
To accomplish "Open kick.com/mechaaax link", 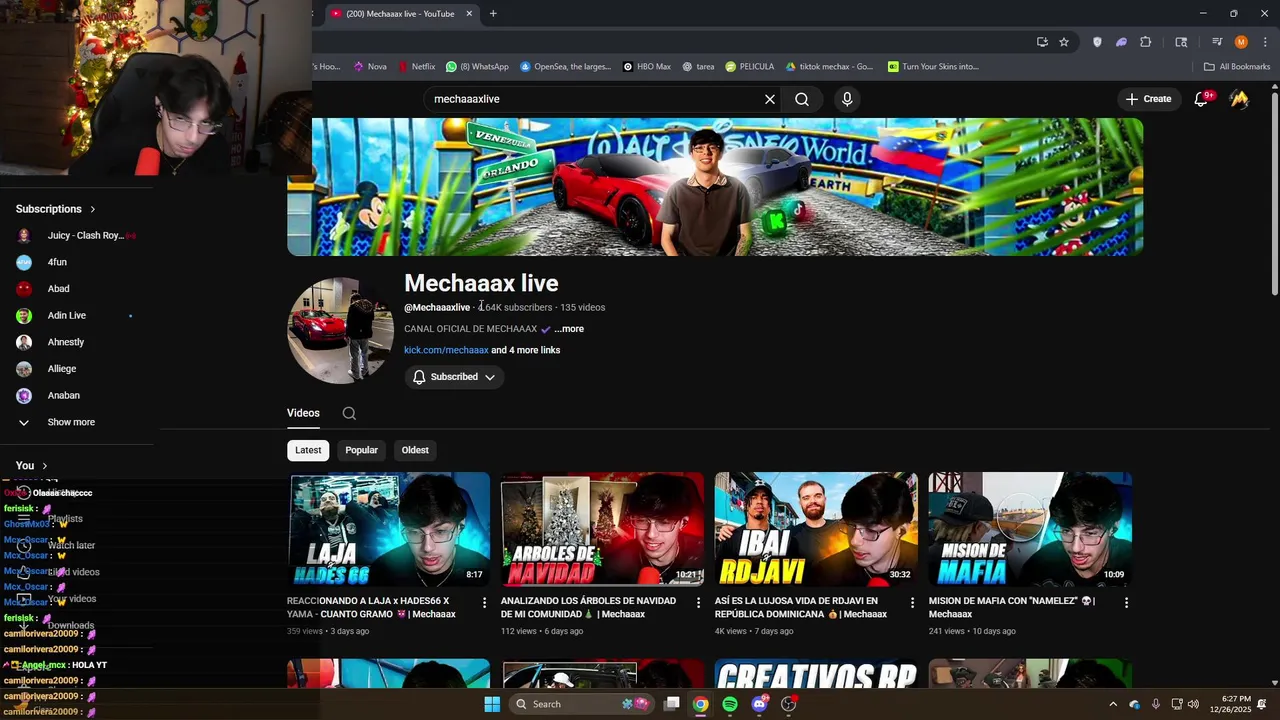I will point(446,350).
